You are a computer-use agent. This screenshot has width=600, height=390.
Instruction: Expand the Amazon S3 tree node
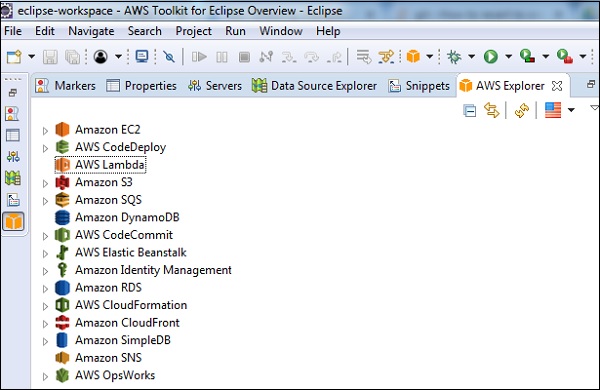tap(45, 183)
